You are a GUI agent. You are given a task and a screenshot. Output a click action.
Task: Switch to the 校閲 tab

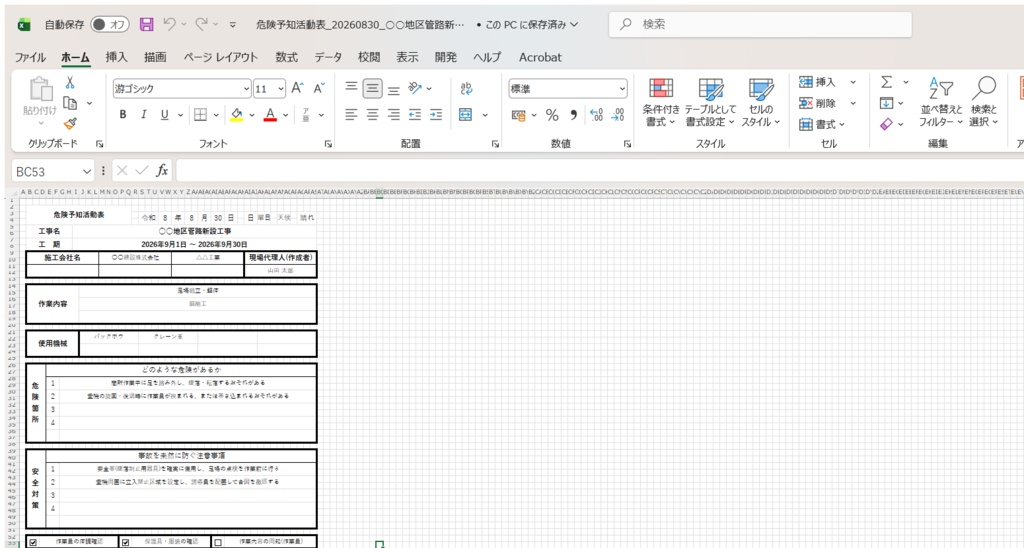pyautogui.click(x=369, y=57)
